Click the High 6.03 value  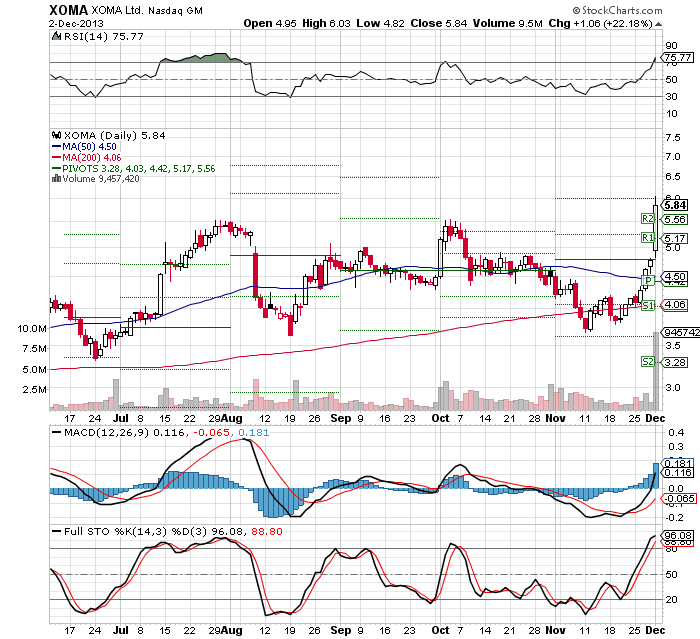point(326,23)
